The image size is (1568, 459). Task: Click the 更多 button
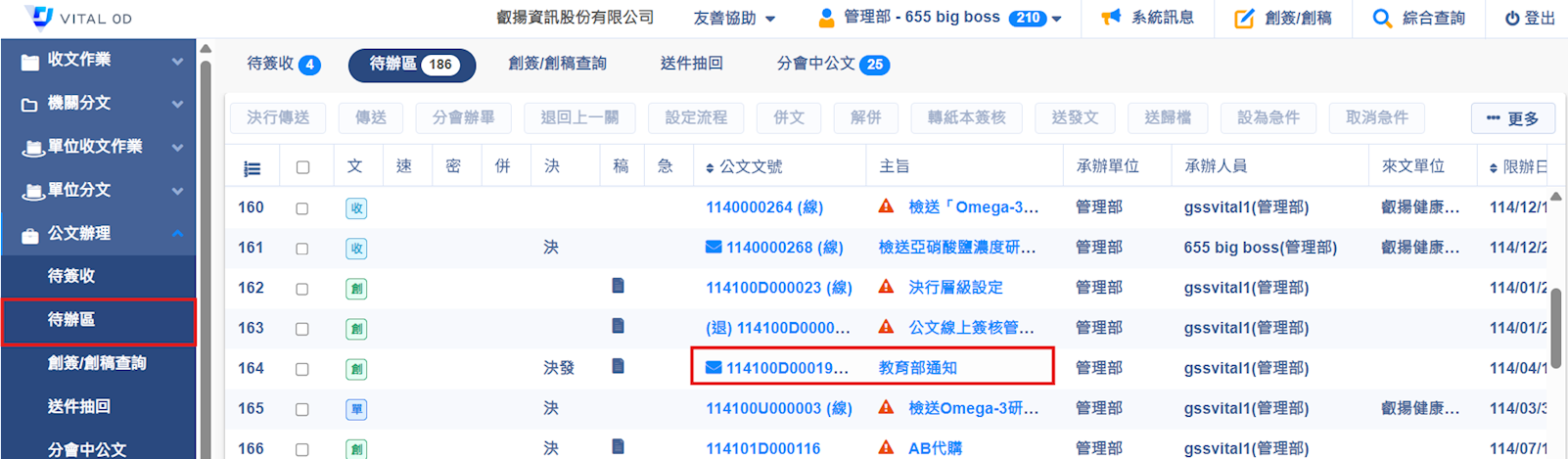click(1512, 118)
